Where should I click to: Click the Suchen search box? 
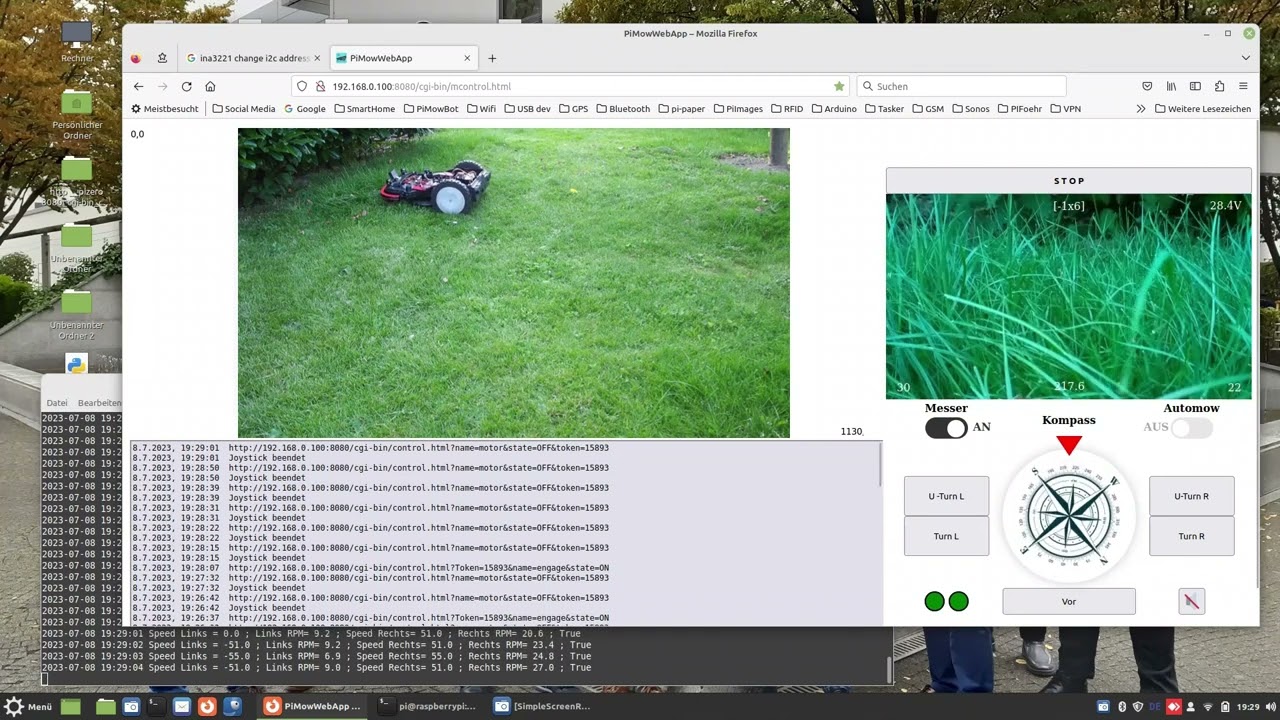coord(962,86)
